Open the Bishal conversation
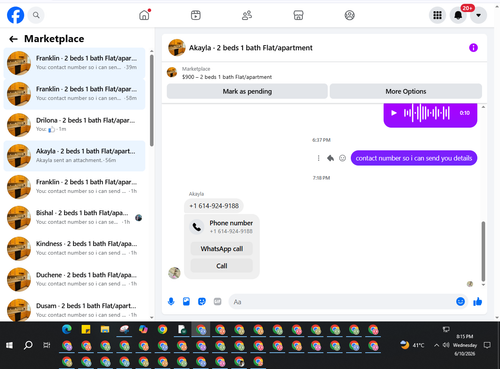The image size is (500, 369). 74,218
